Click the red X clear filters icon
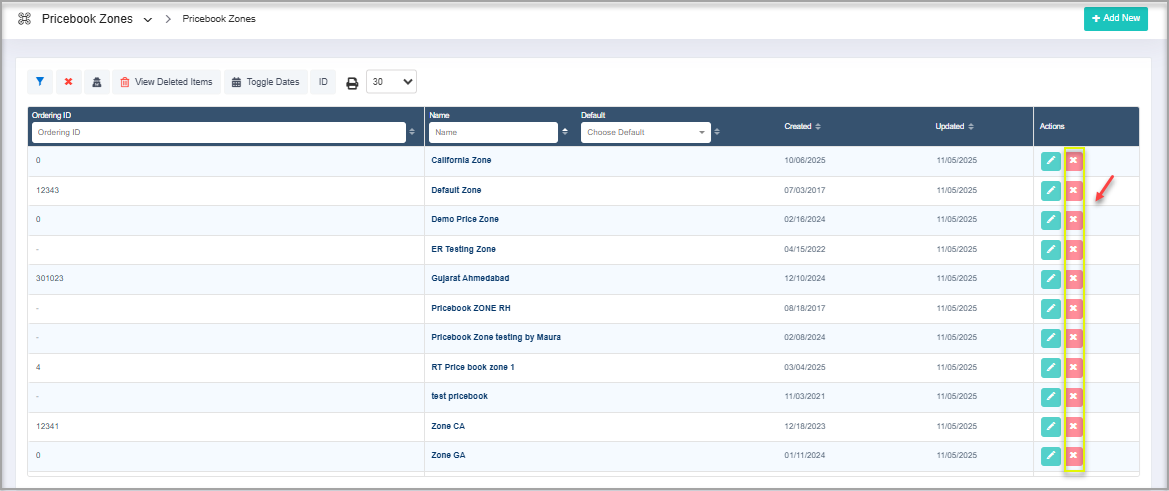This screenshot has height=491, width=1169. pos(68,82)
